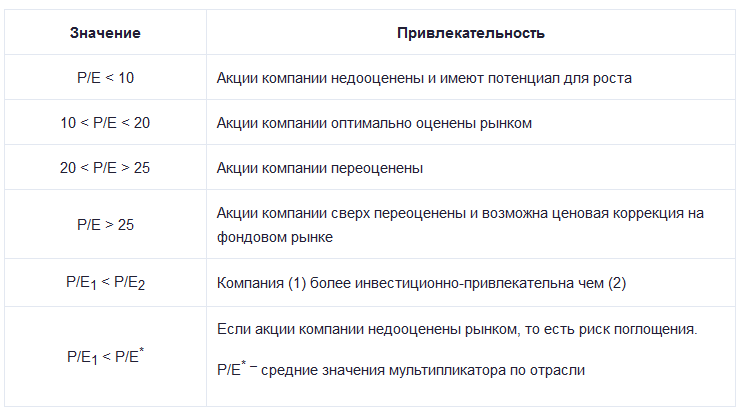The width and height of the screenshot is (744, 416).
Task: Click 'Акции компании оптимально оценены рынком' text
Action: click(x=374, y=123)
